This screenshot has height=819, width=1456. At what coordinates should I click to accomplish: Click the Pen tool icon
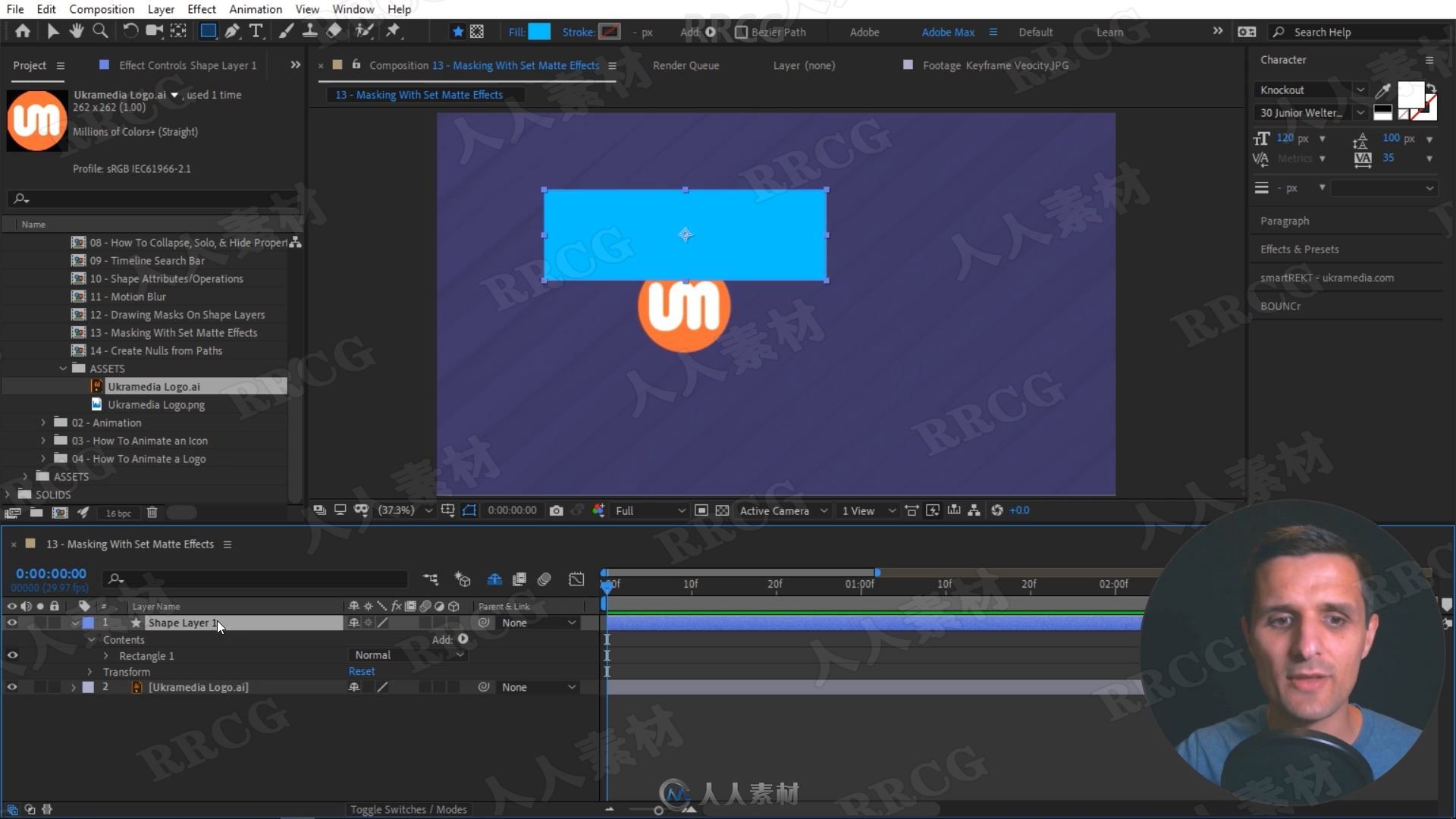coord(232,31)
